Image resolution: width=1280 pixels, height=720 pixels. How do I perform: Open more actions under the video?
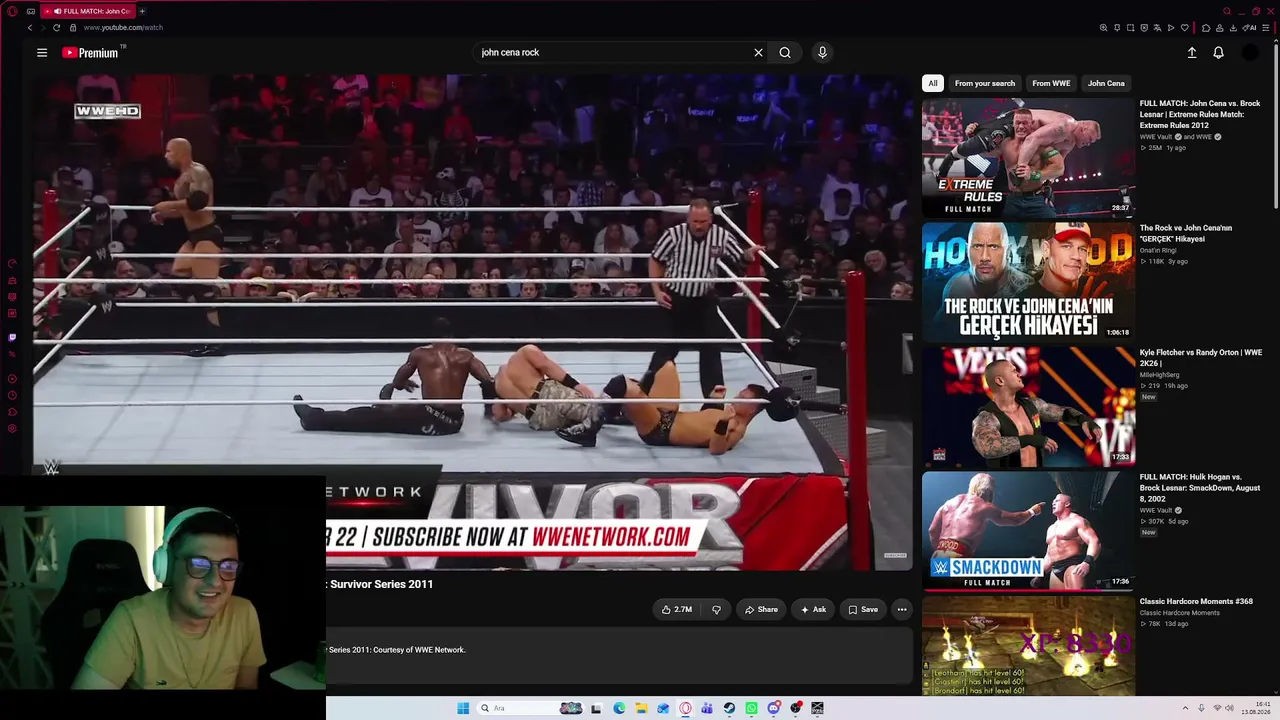(x=902, y=610)
